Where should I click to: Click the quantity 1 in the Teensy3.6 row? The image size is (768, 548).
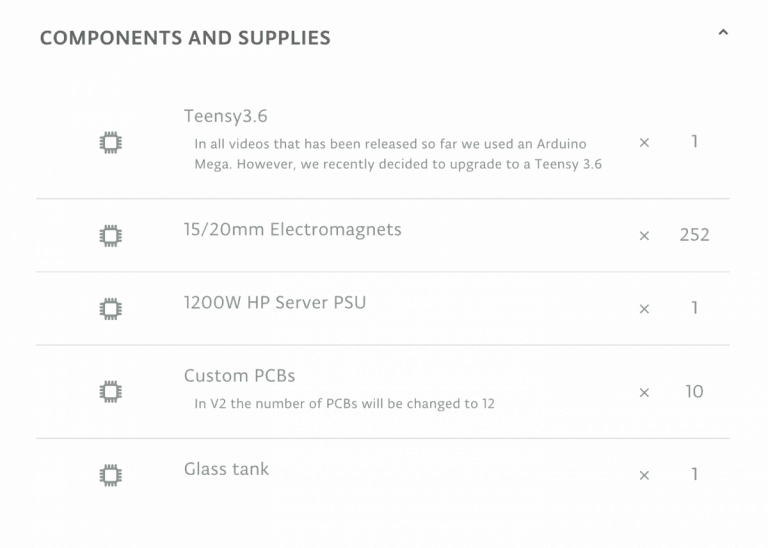pos(694,142)
